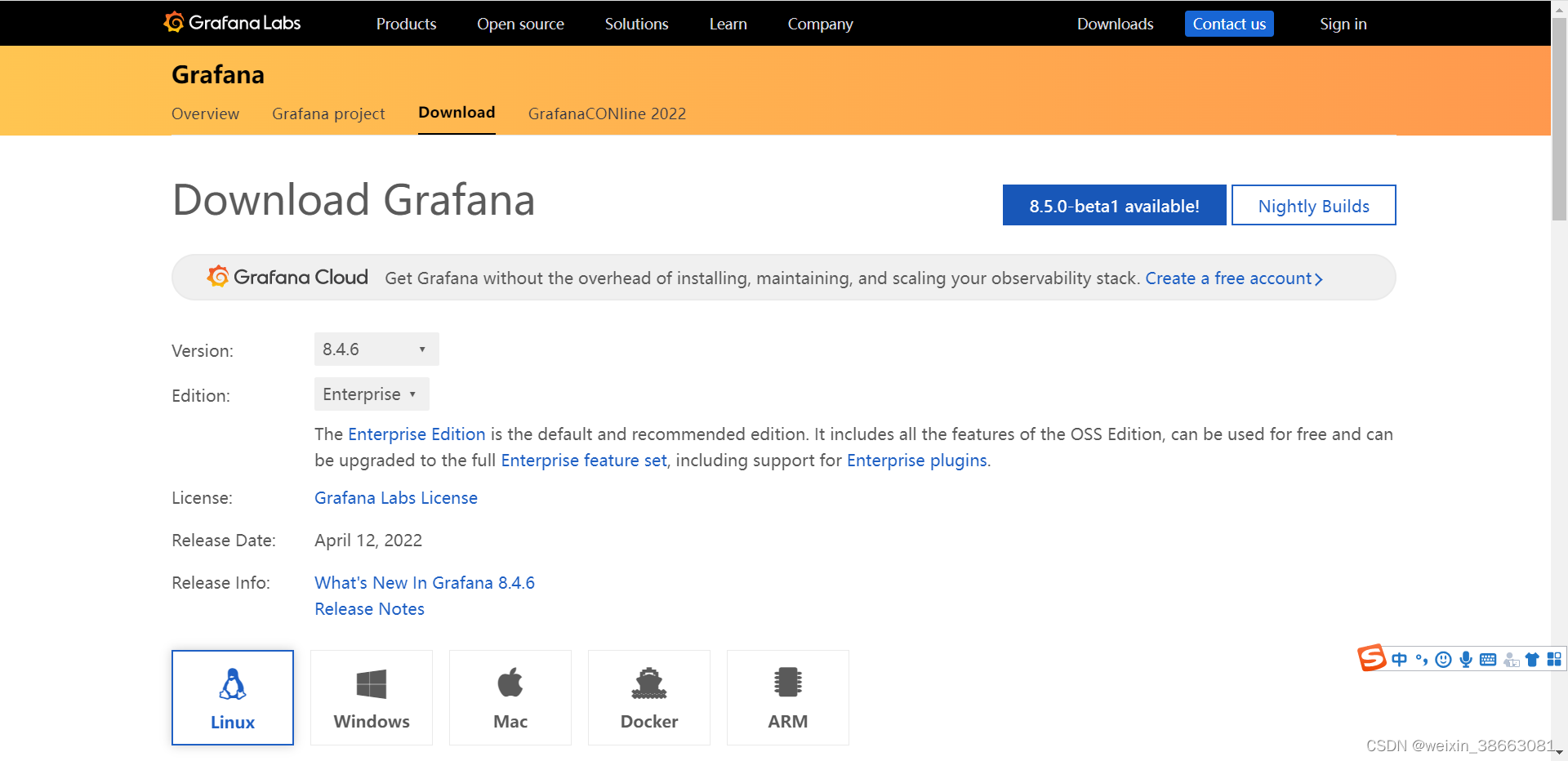Image resolution: width=1568 pixels, height=761 pixels.
Task: Toggle Chinese/English input mode icon
Action: 1400,659
